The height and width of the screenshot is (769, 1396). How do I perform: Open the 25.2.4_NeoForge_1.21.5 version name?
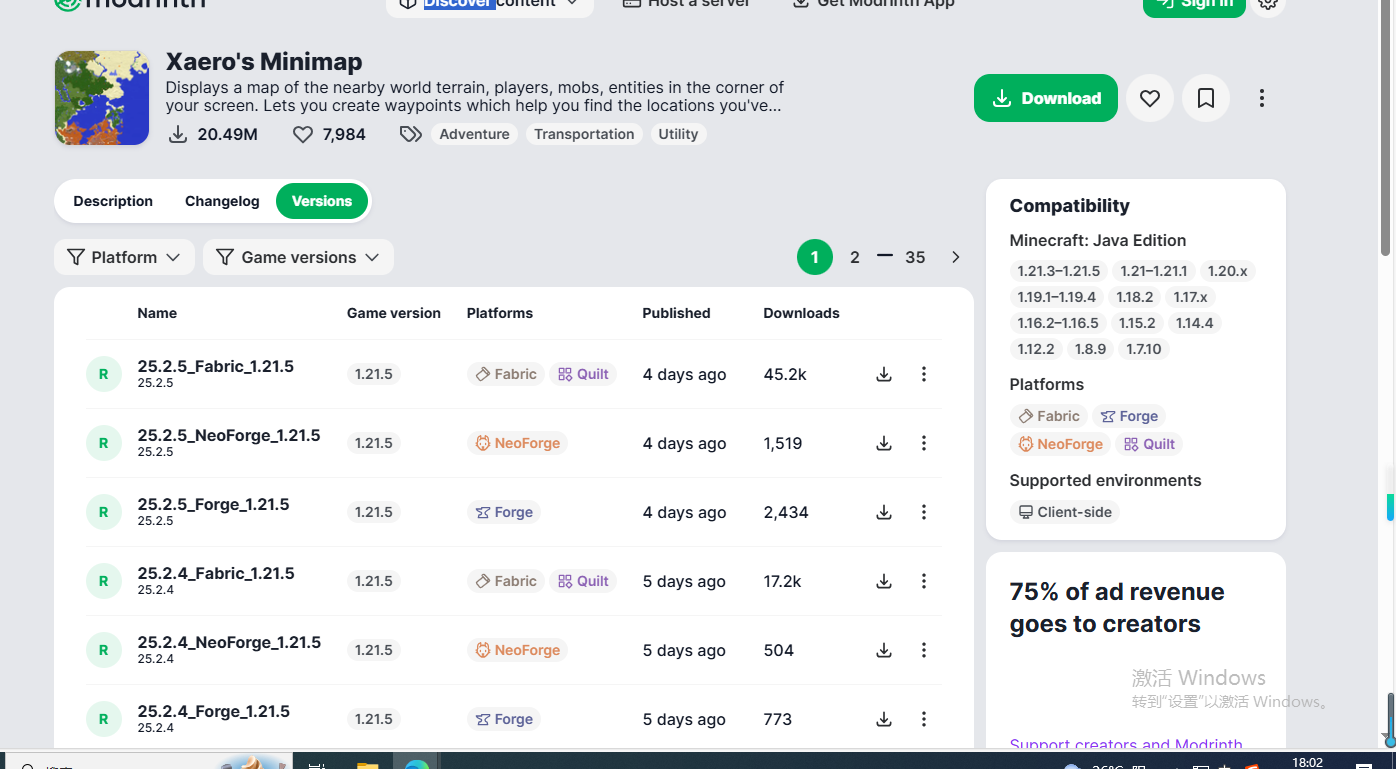coord(229,642)
